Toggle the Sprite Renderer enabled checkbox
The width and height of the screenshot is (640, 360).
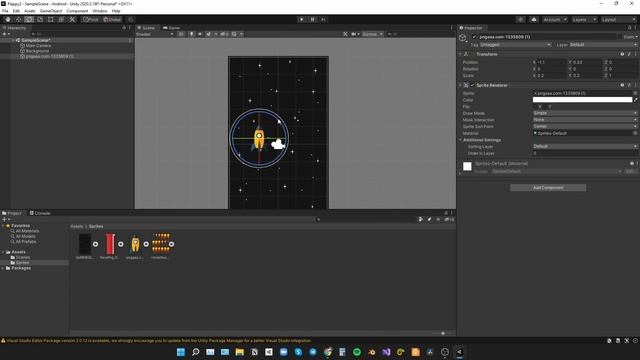[473, 85]
